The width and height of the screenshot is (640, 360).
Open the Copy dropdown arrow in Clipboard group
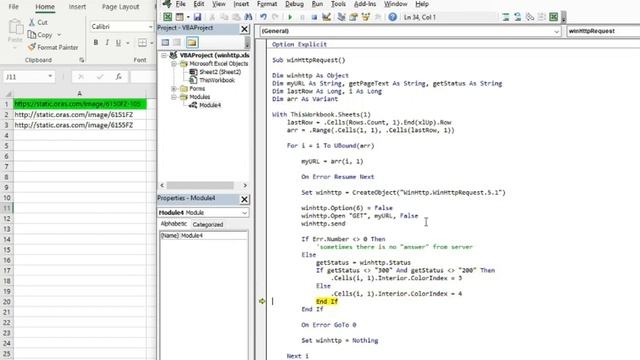pos(59,35)
